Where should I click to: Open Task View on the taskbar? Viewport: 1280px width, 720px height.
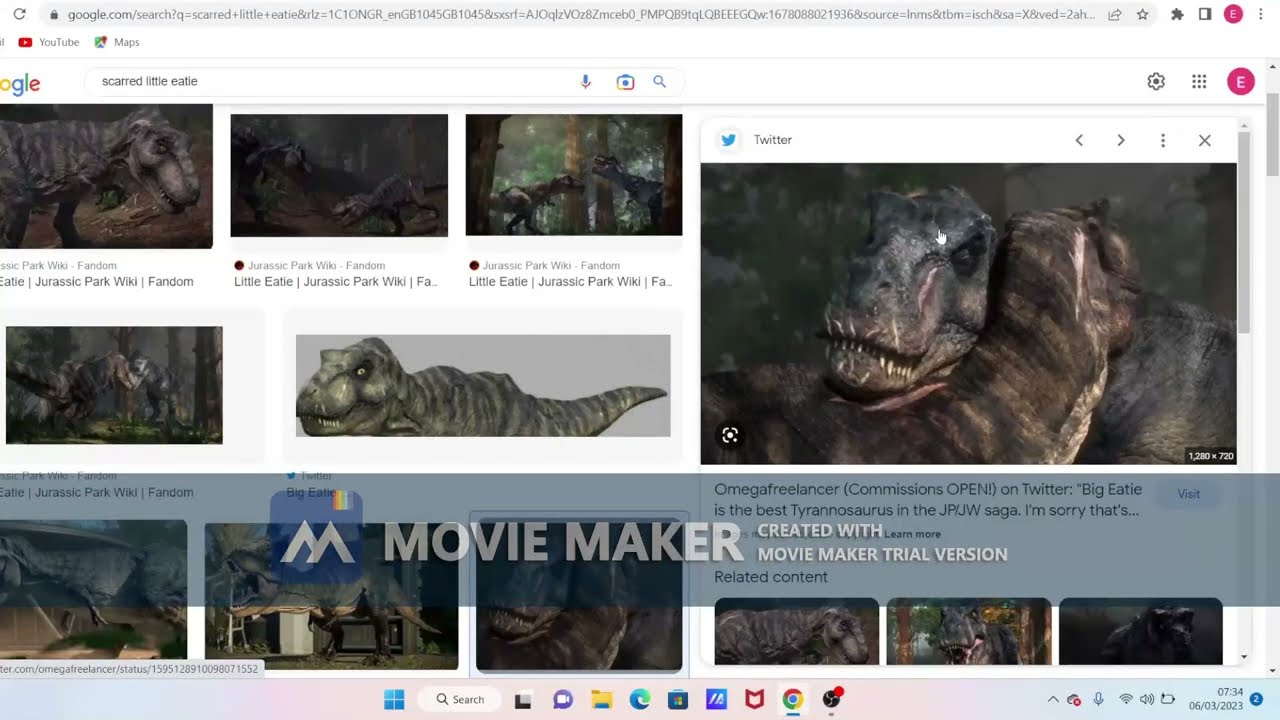523,699
